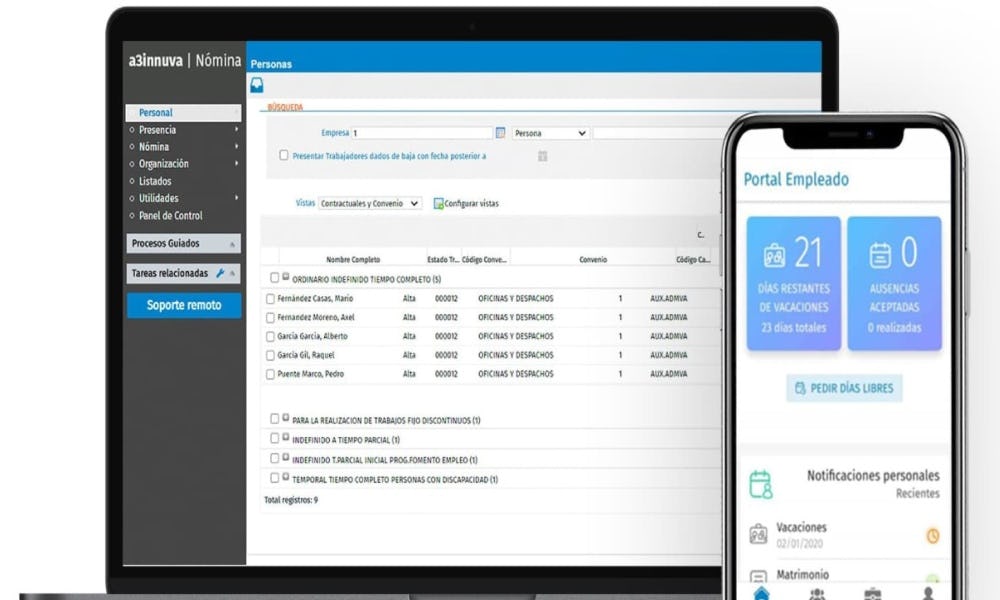Viewport: 1000px width, 600px height.
Task: Click the calendar icon beside baja date
Action: tap(542, 156)
